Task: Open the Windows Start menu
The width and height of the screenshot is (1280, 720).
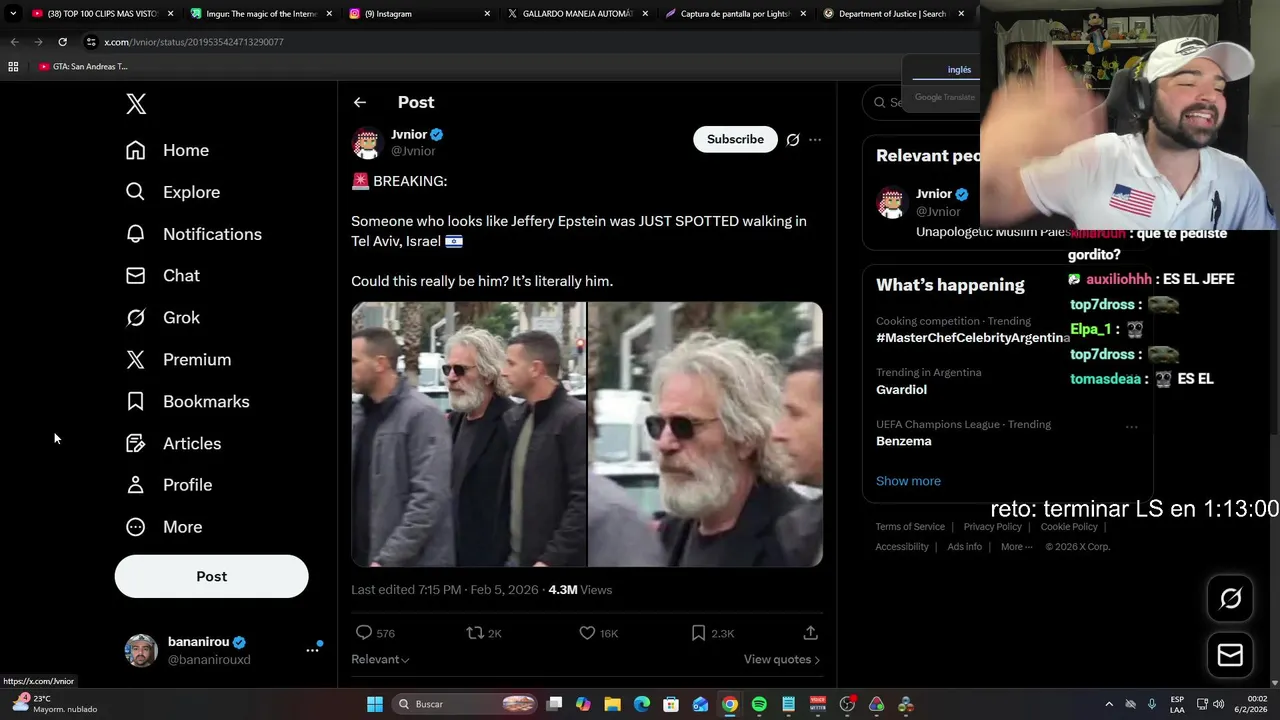Action: [x=375, y=704]
